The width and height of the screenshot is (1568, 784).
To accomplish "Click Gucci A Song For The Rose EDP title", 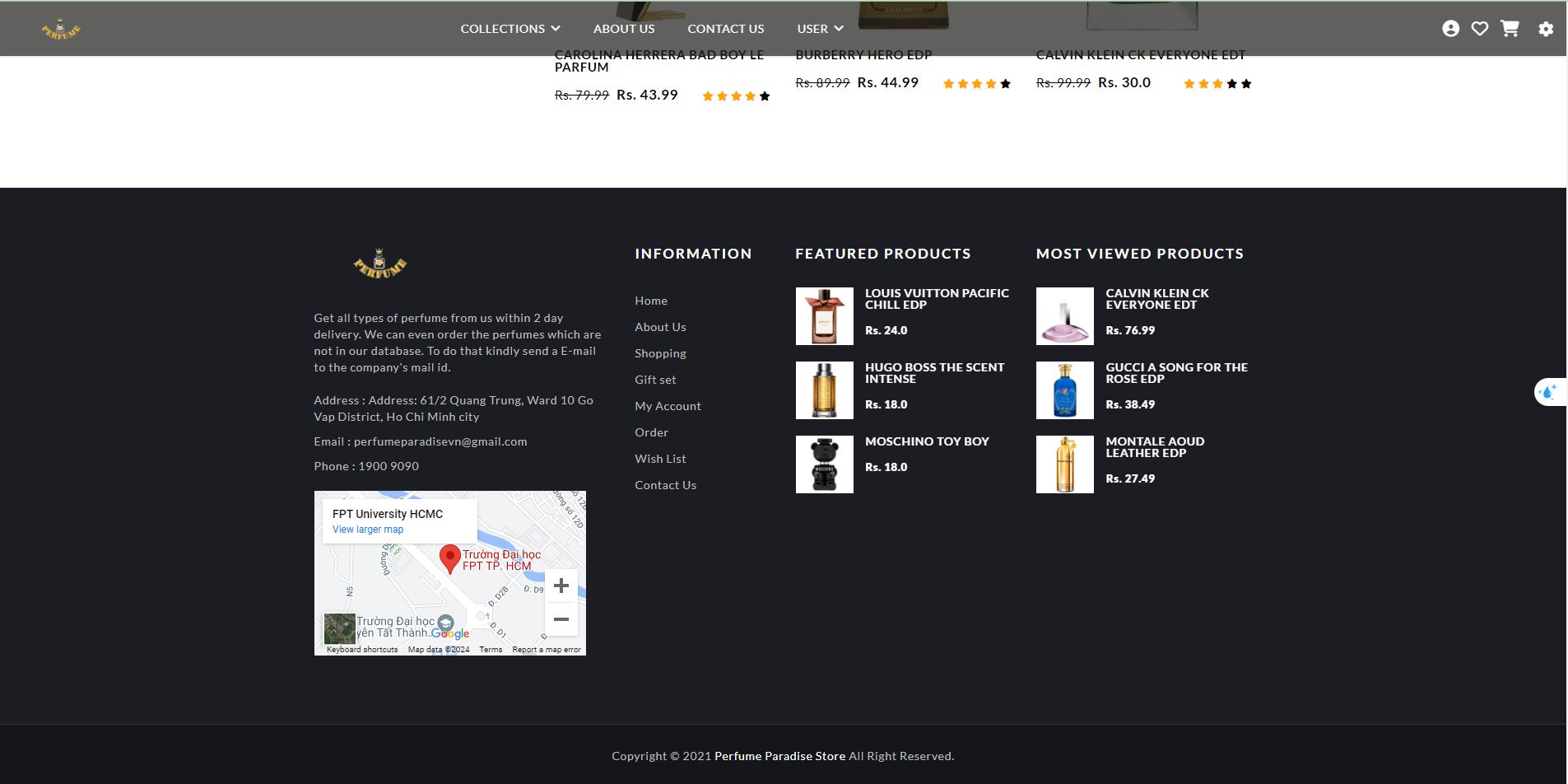I will click(x=1176, y=373).
